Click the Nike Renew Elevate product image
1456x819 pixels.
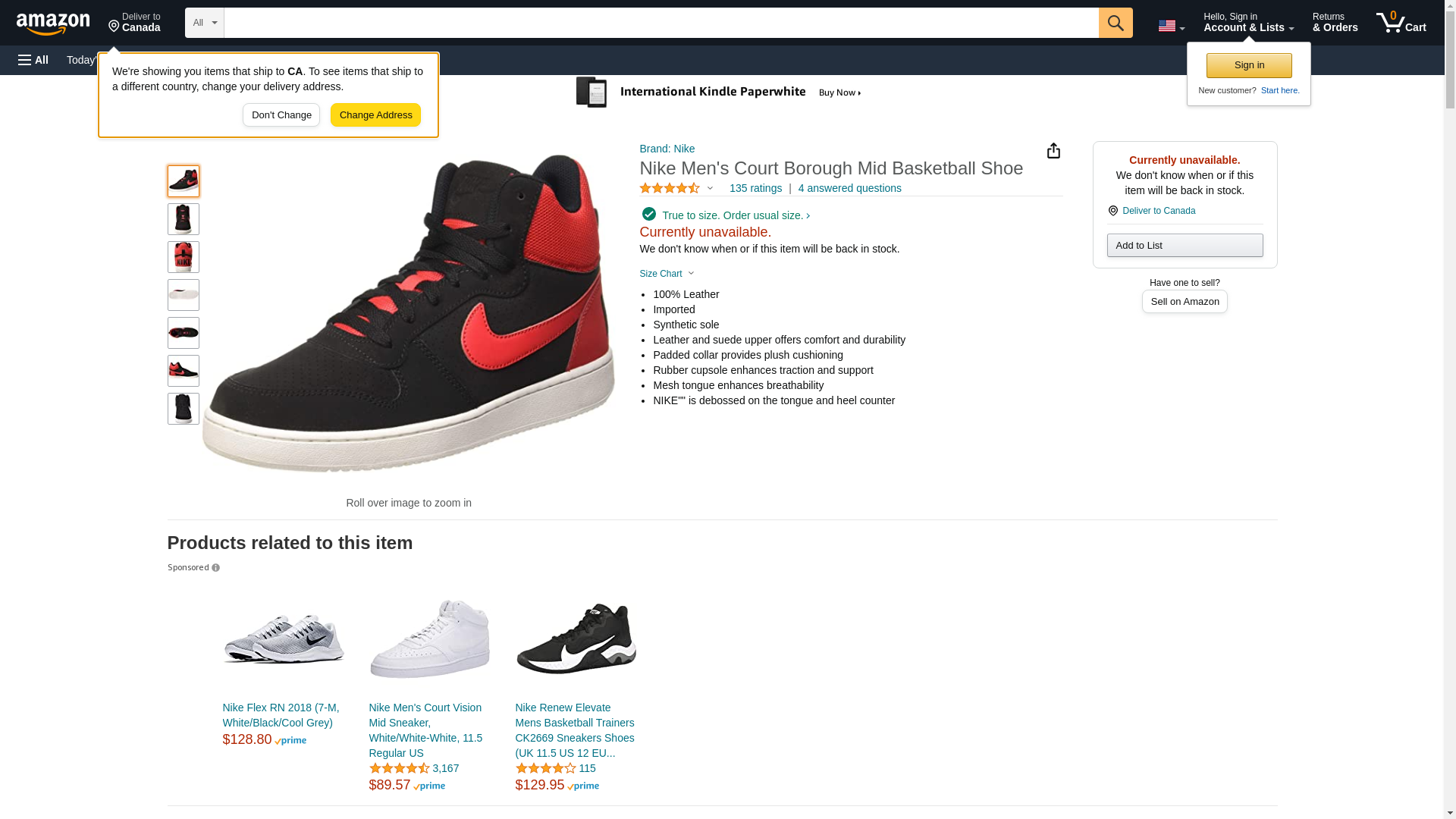pos(576,639)
